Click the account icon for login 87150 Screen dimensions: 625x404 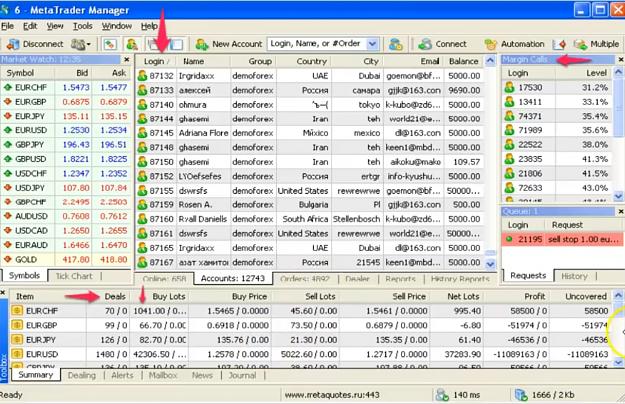pyautogui.click(x=142, y=162)
